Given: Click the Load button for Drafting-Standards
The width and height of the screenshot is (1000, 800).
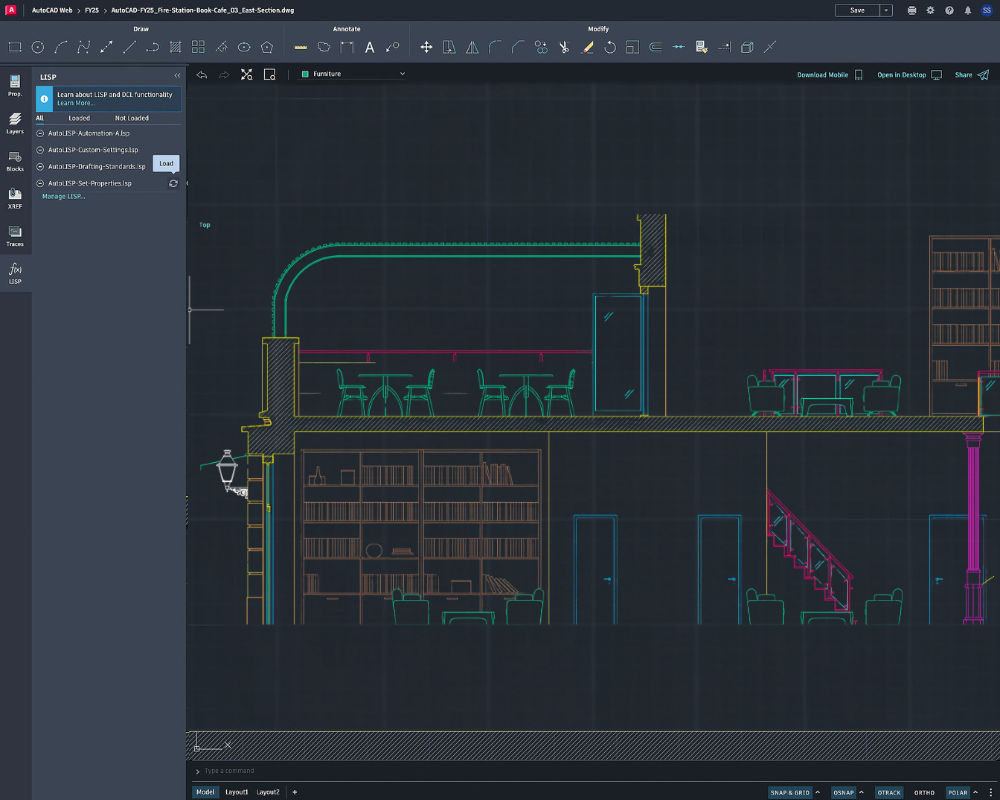Looking at the screenshot, I should [x=166, y=163].
